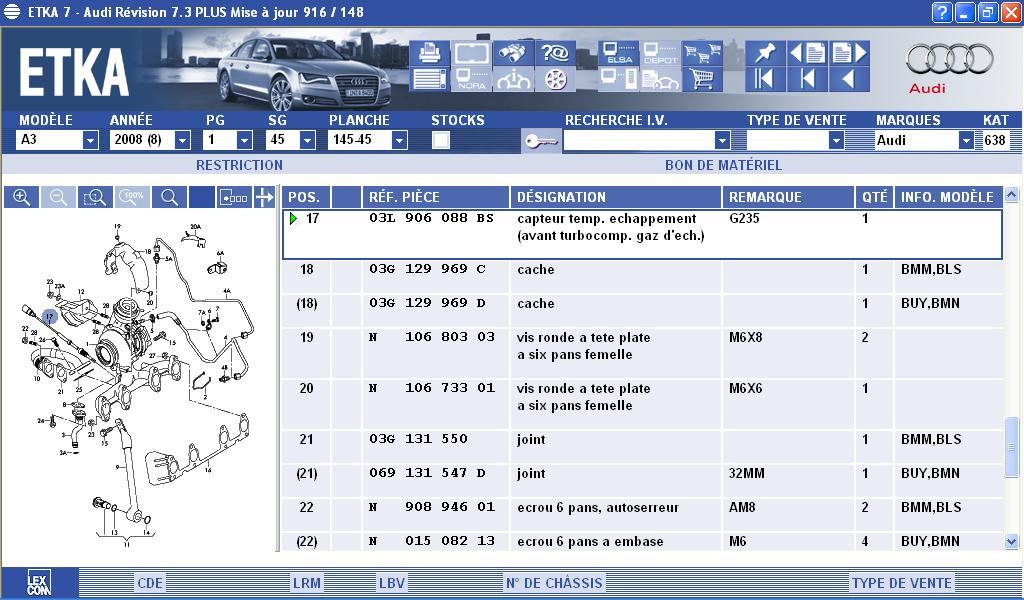
Task: Select part number 03L 906 088 BS
Action: [x=431, y=218]
